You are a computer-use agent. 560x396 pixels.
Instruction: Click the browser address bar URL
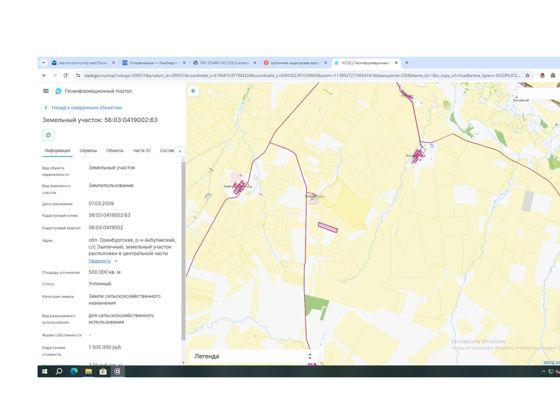[x=302, y=75]
